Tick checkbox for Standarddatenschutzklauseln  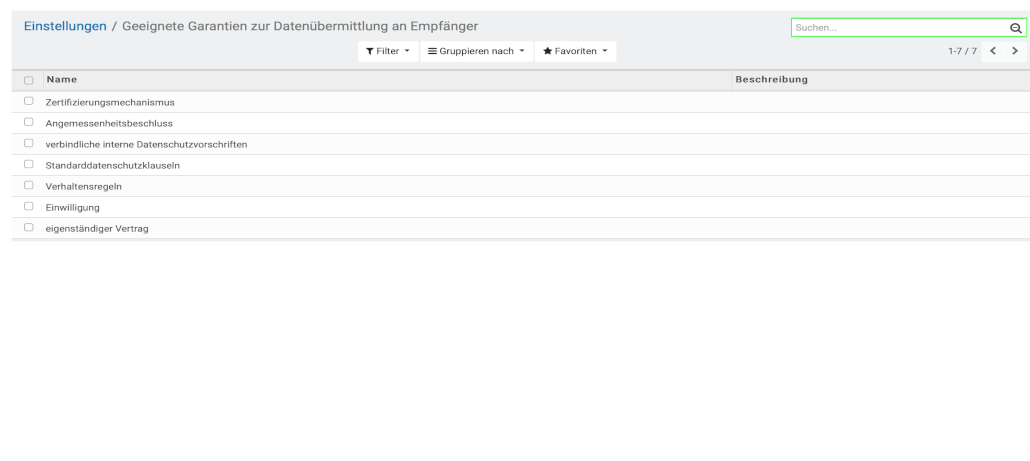coord(29,165)
